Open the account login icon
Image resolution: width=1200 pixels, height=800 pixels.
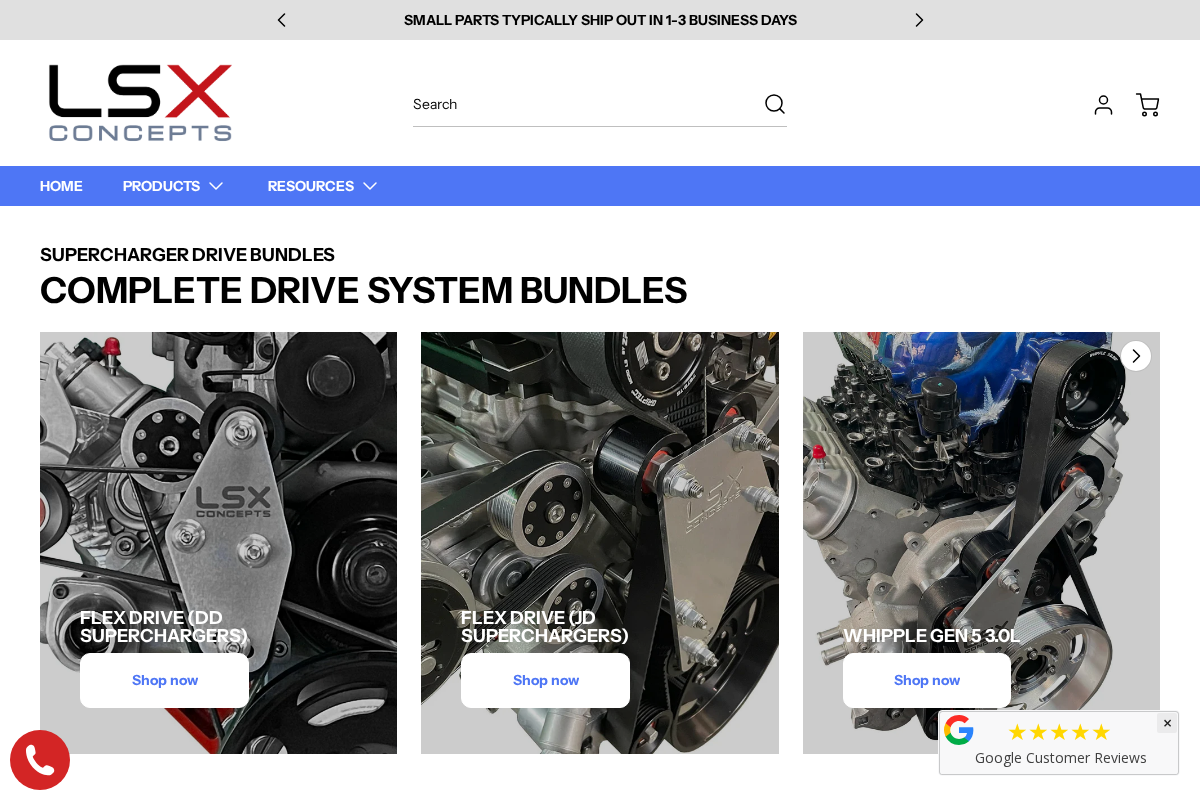coord(1103,104)
